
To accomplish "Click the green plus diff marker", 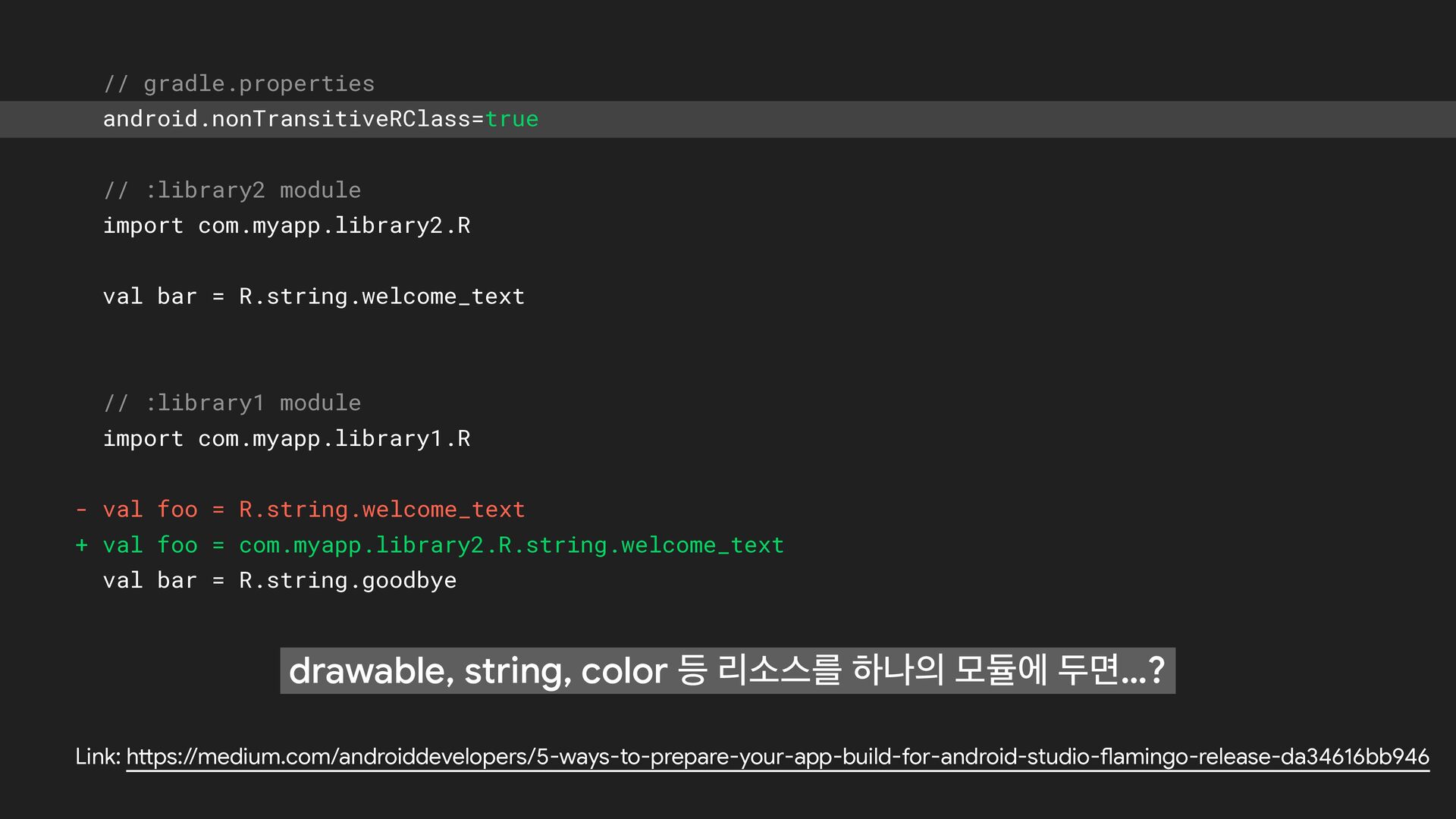I will pyautogui.click(x=81, y=545).
